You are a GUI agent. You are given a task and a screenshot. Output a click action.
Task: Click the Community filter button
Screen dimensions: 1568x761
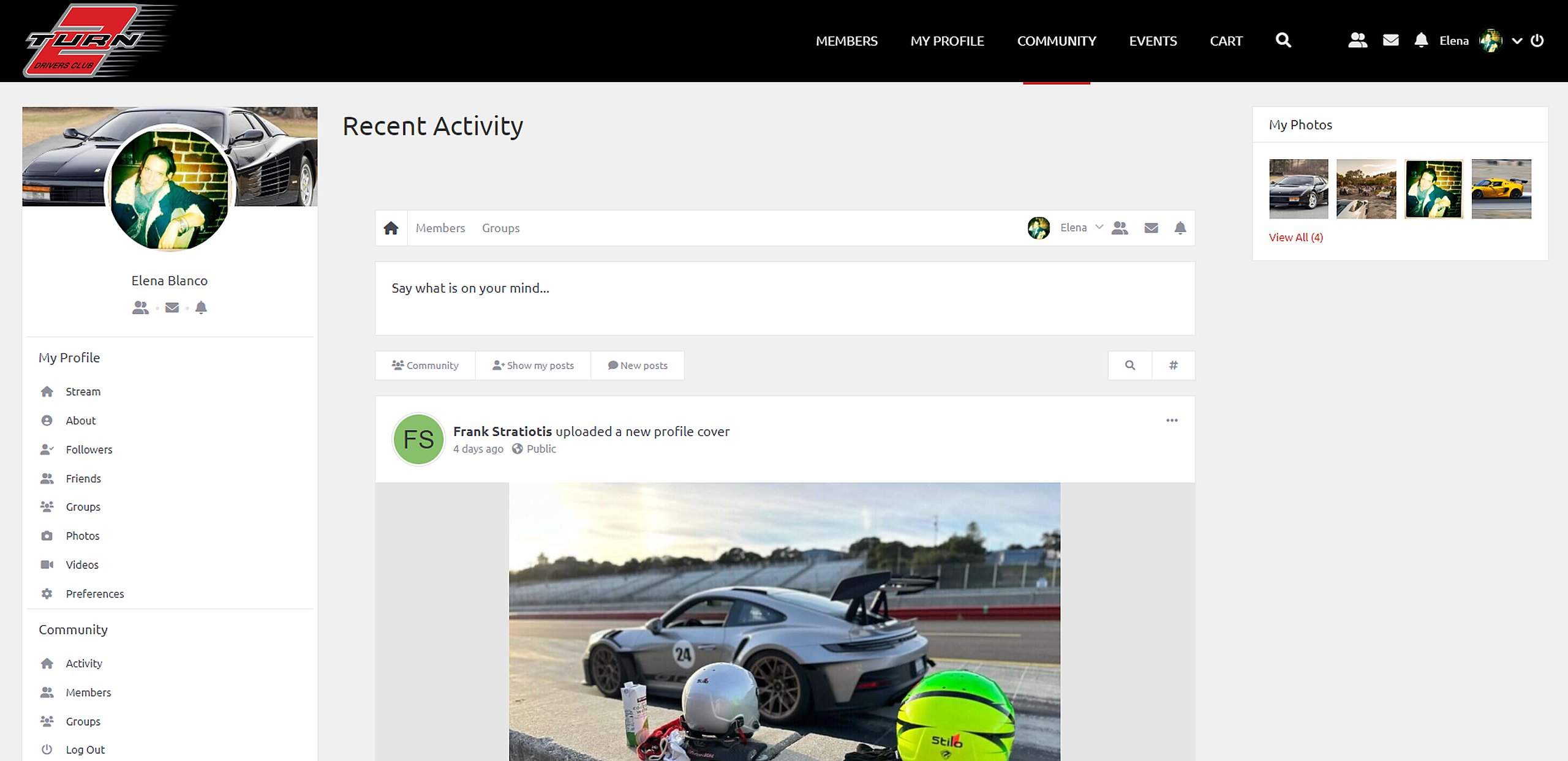[x=425, y=366]
